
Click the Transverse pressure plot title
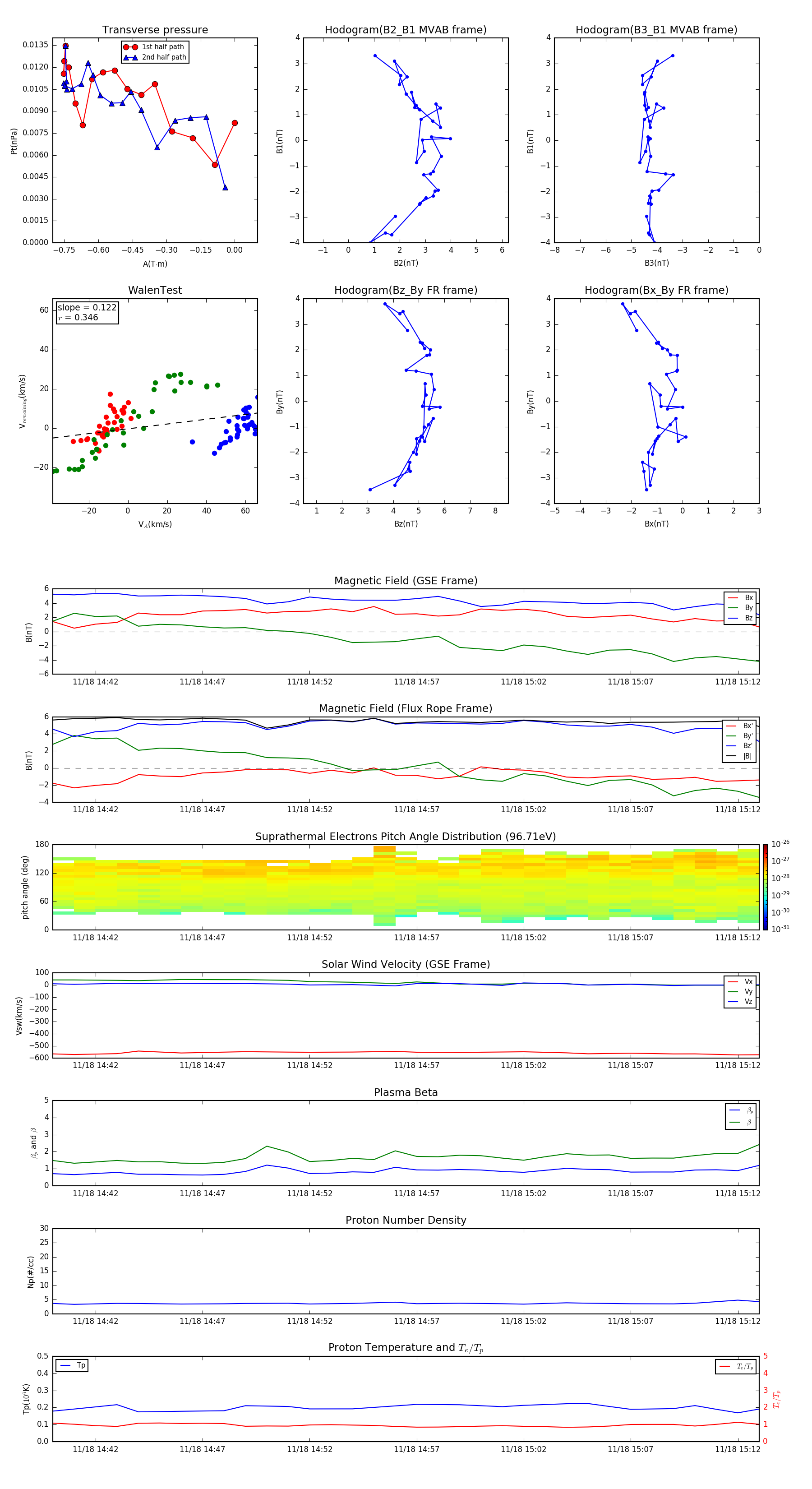click(155, 30)
